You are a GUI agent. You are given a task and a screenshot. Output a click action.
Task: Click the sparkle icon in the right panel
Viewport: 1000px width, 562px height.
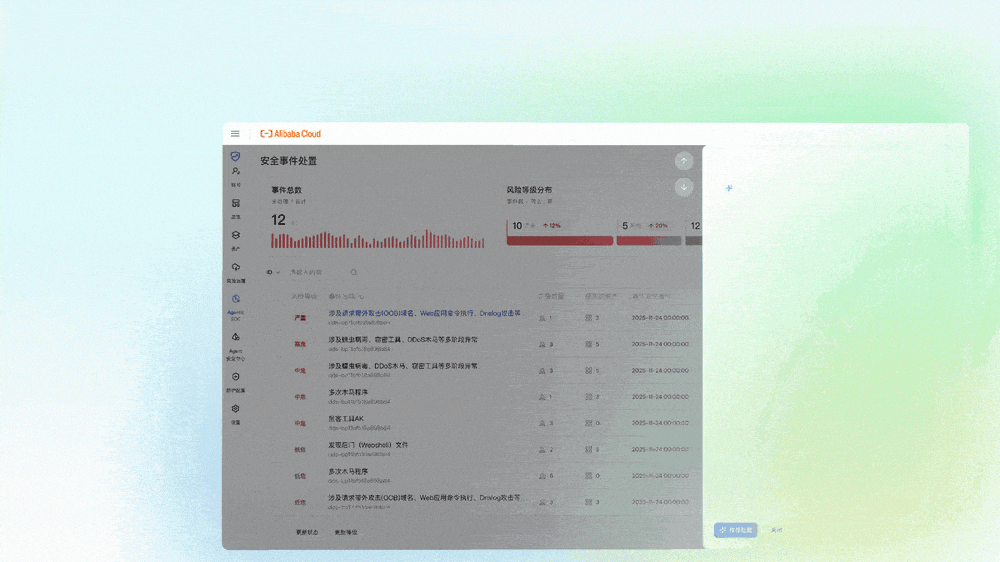tap(729, 188)
